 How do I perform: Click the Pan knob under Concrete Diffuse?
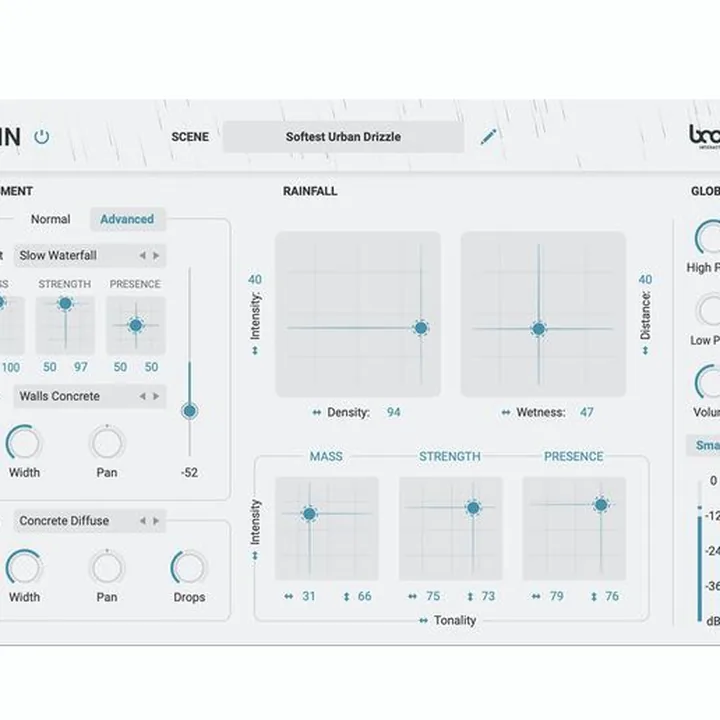pos(107,568)
